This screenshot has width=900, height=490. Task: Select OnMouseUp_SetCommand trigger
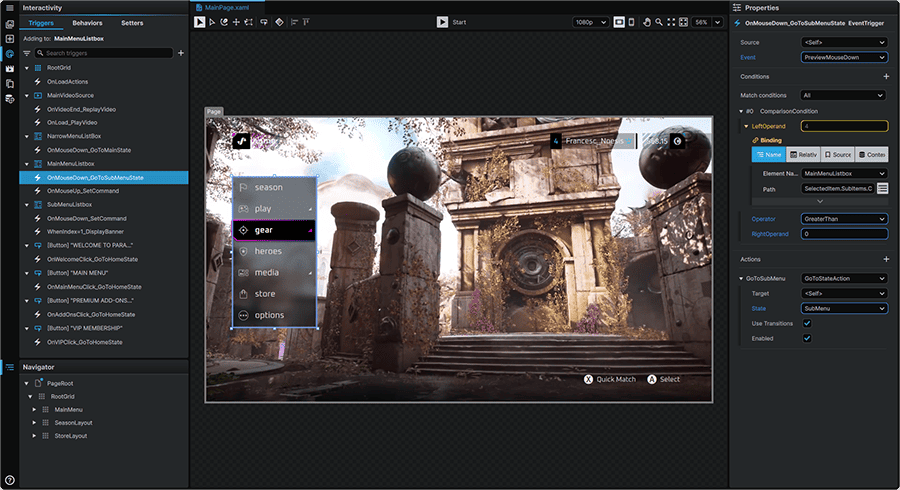(83, 191)
